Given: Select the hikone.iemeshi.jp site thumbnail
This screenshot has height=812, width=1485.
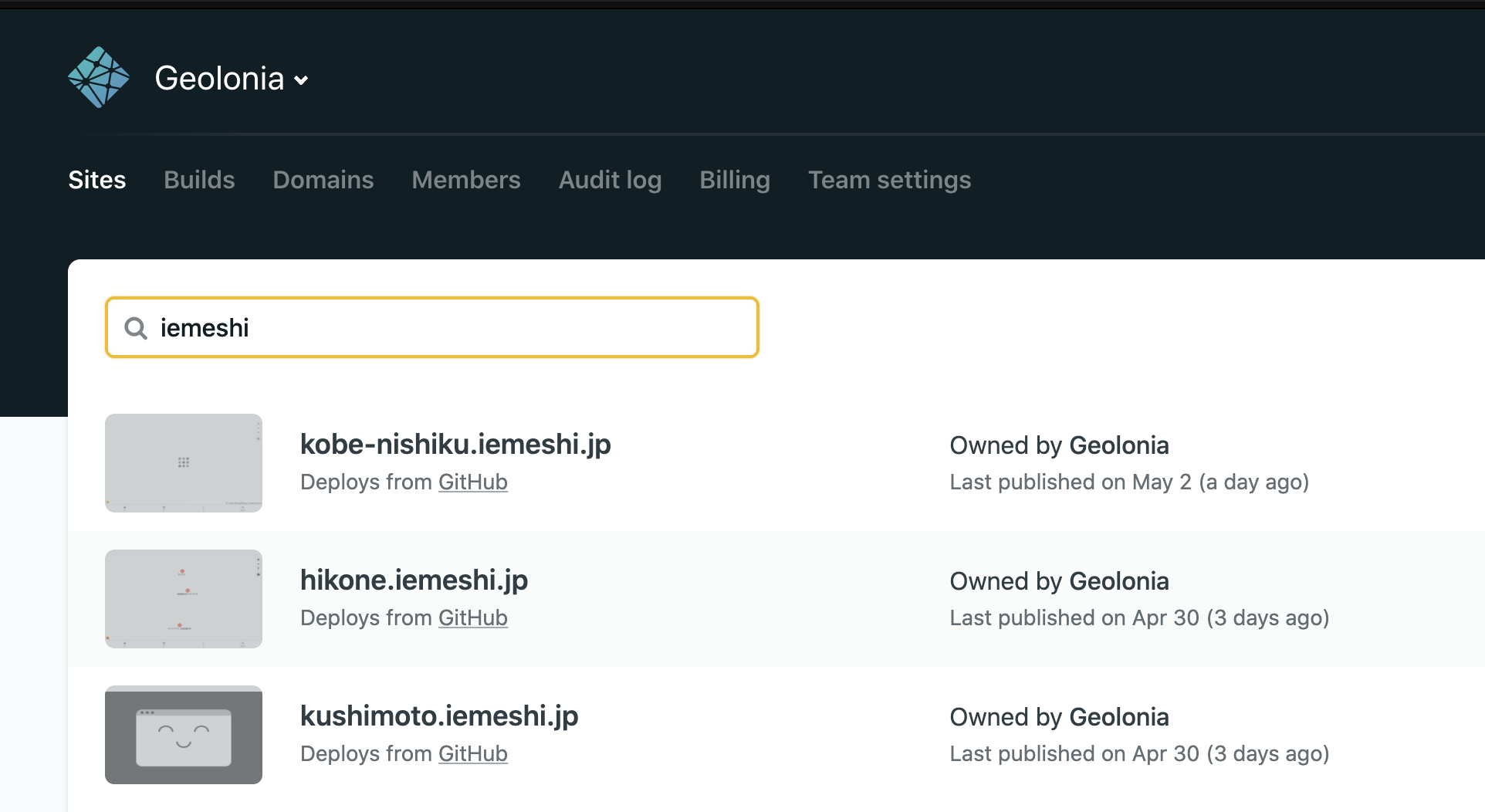Looking at the screenshot, I should tap(183, 599).
